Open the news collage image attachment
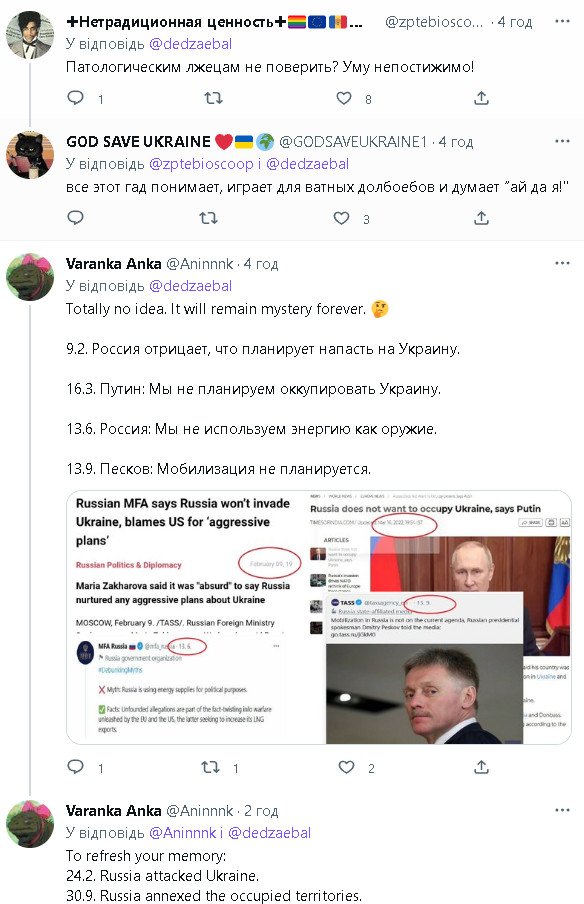The image size is (584, 904). (x=319, y=617)
